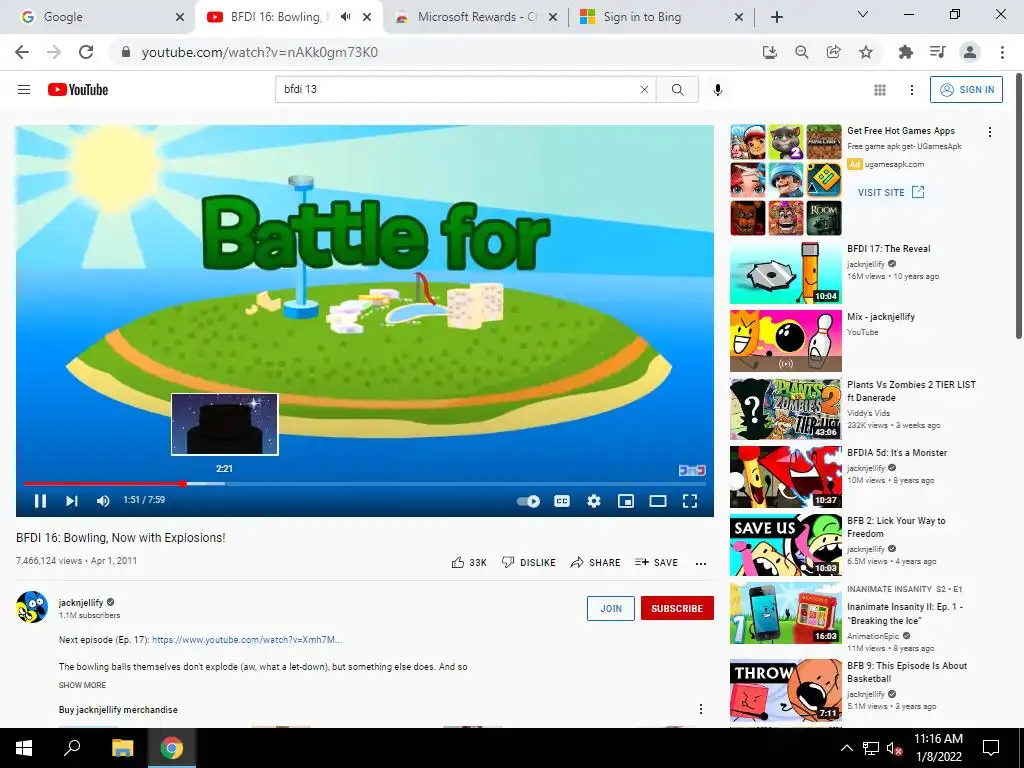Image resolution: width=1024 pixels, height=768 pixels.
Task: Mute the BFDI 16 tab audio icon
Action: pos(345,17)
